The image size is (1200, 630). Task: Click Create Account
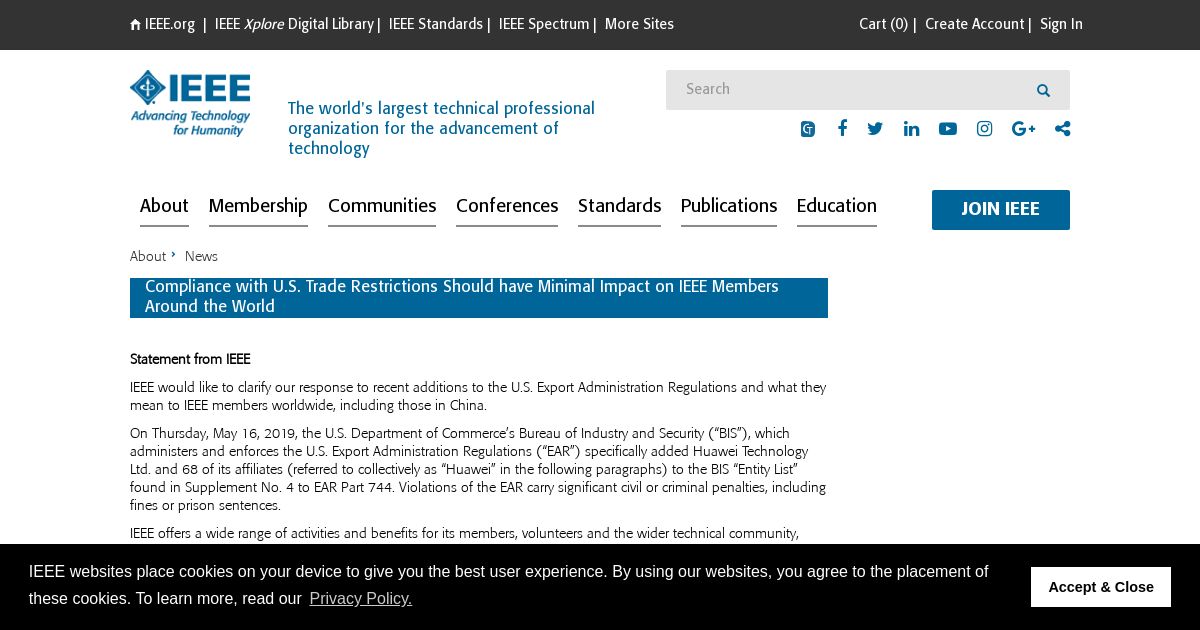(x=975, y=25)
